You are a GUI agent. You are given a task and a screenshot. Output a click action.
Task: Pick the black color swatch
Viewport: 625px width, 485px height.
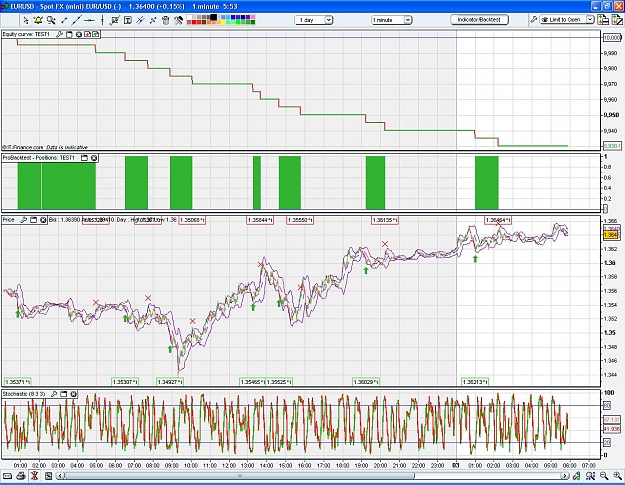pyautogui.click(x=214, y=17)
